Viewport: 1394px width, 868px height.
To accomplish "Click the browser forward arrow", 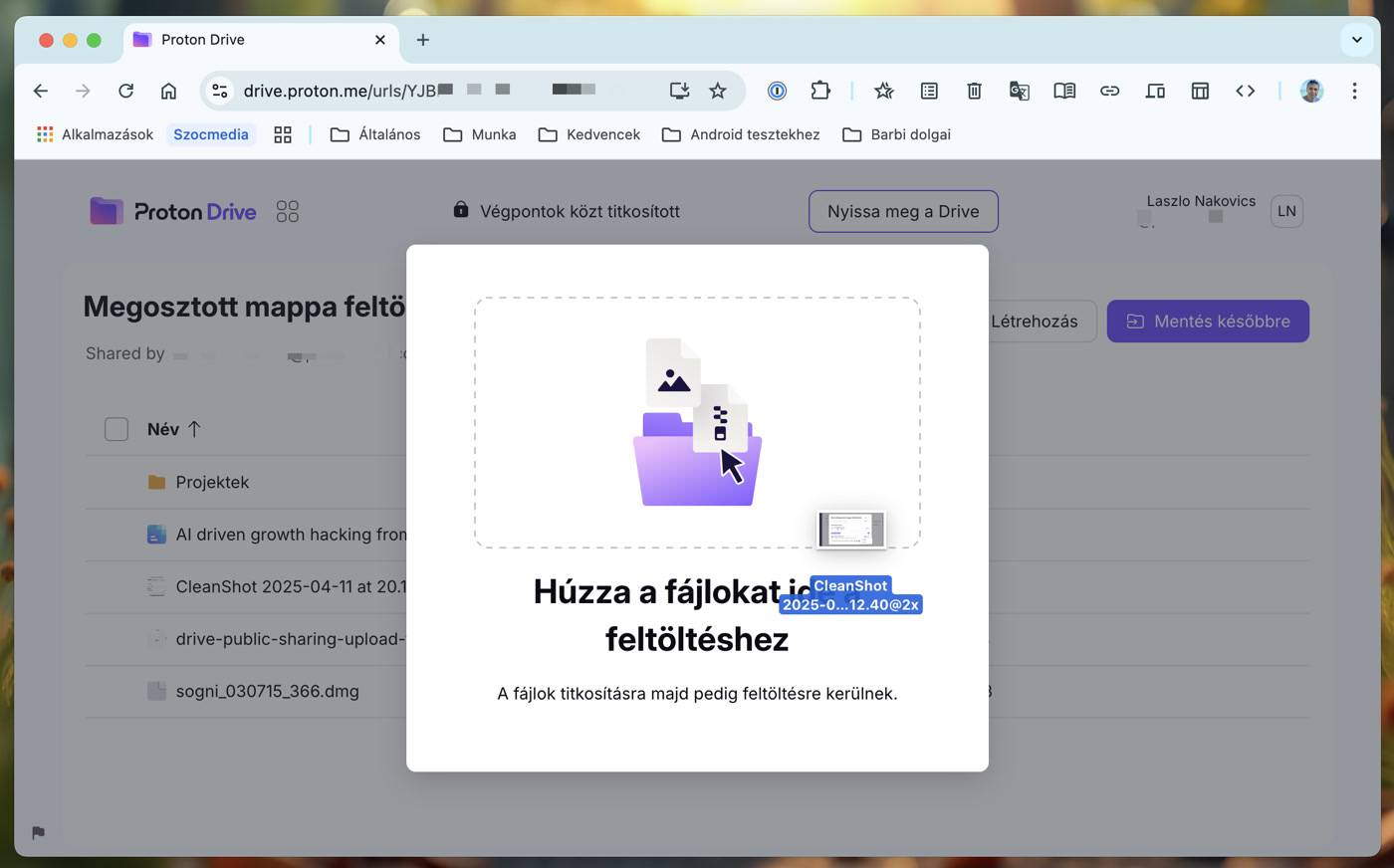I will tap(84, 91).
